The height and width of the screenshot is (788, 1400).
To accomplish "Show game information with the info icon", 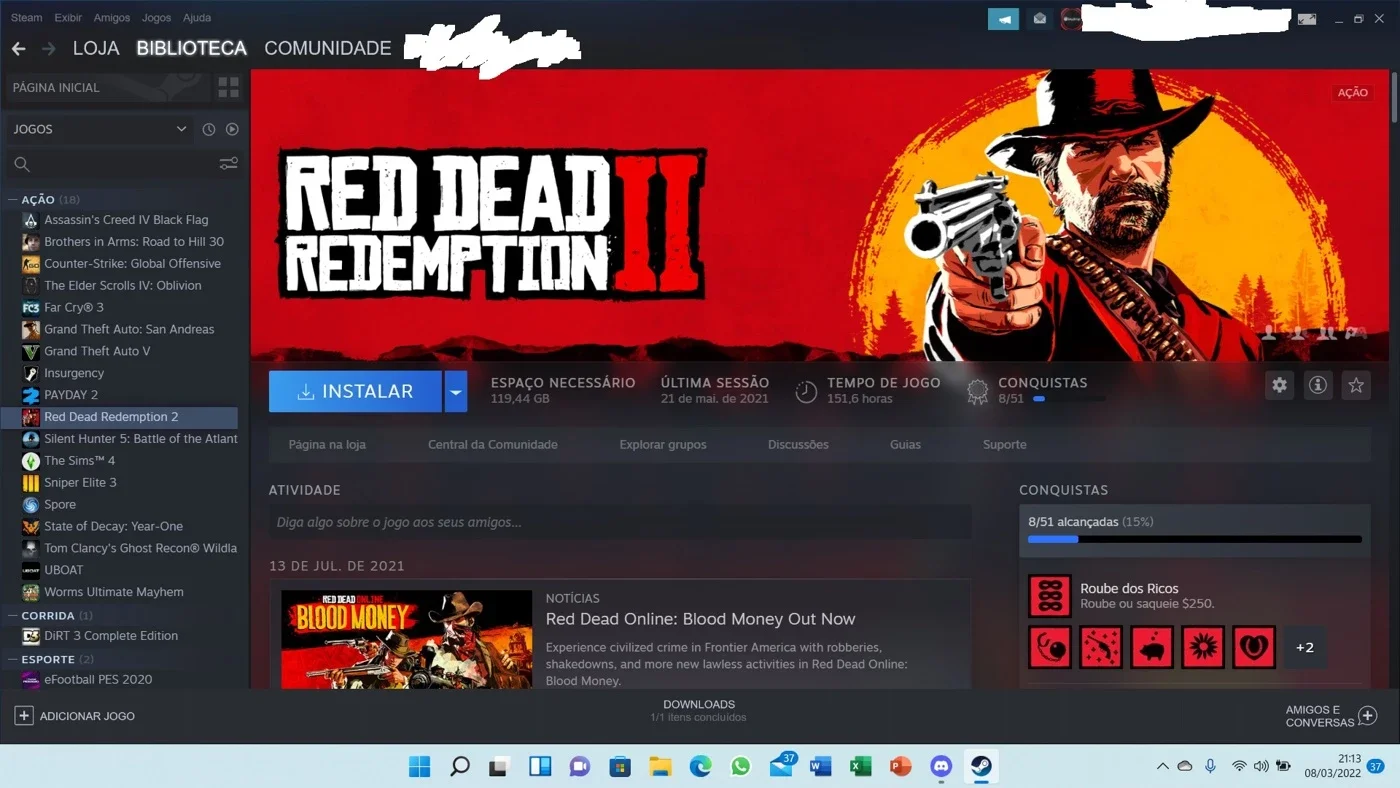I will coord(1318,385).
